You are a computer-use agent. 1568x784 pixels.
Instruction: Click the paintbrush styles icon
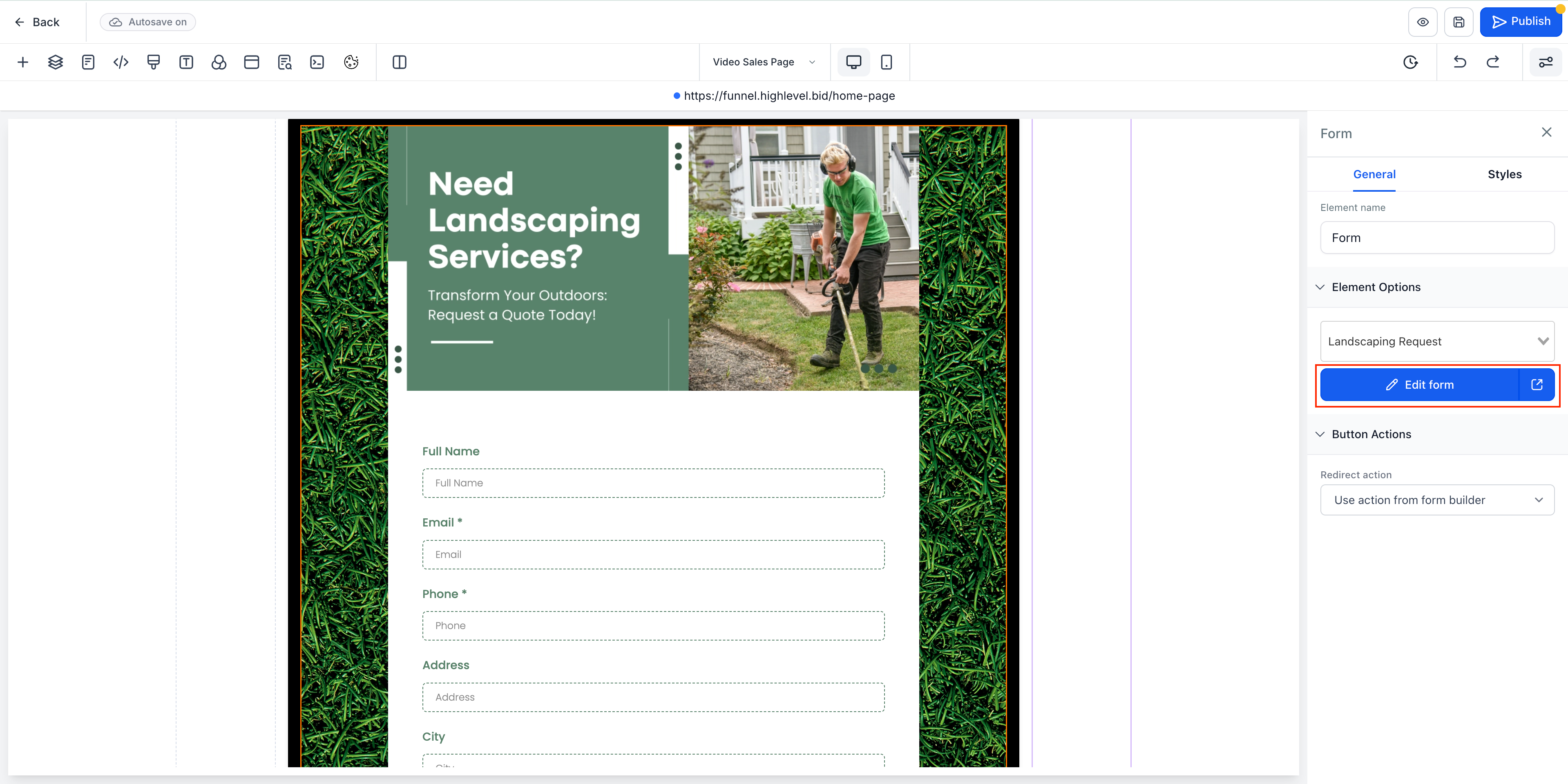153,62
